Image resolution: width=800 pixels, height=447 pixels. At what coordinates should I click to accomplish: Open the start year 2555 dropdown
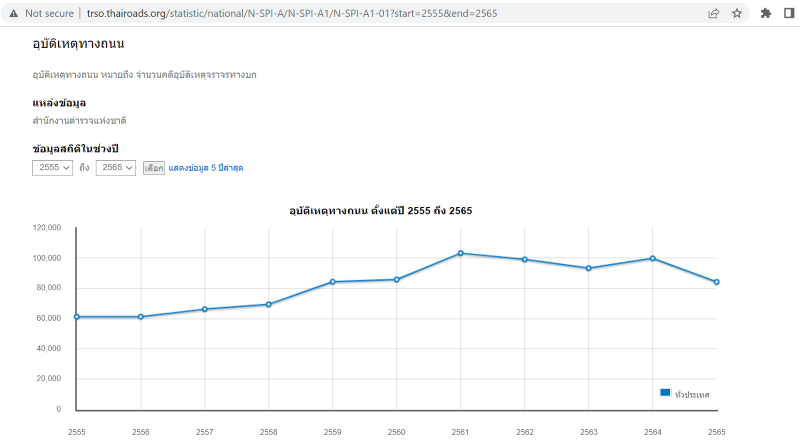[x=53, y=168]
